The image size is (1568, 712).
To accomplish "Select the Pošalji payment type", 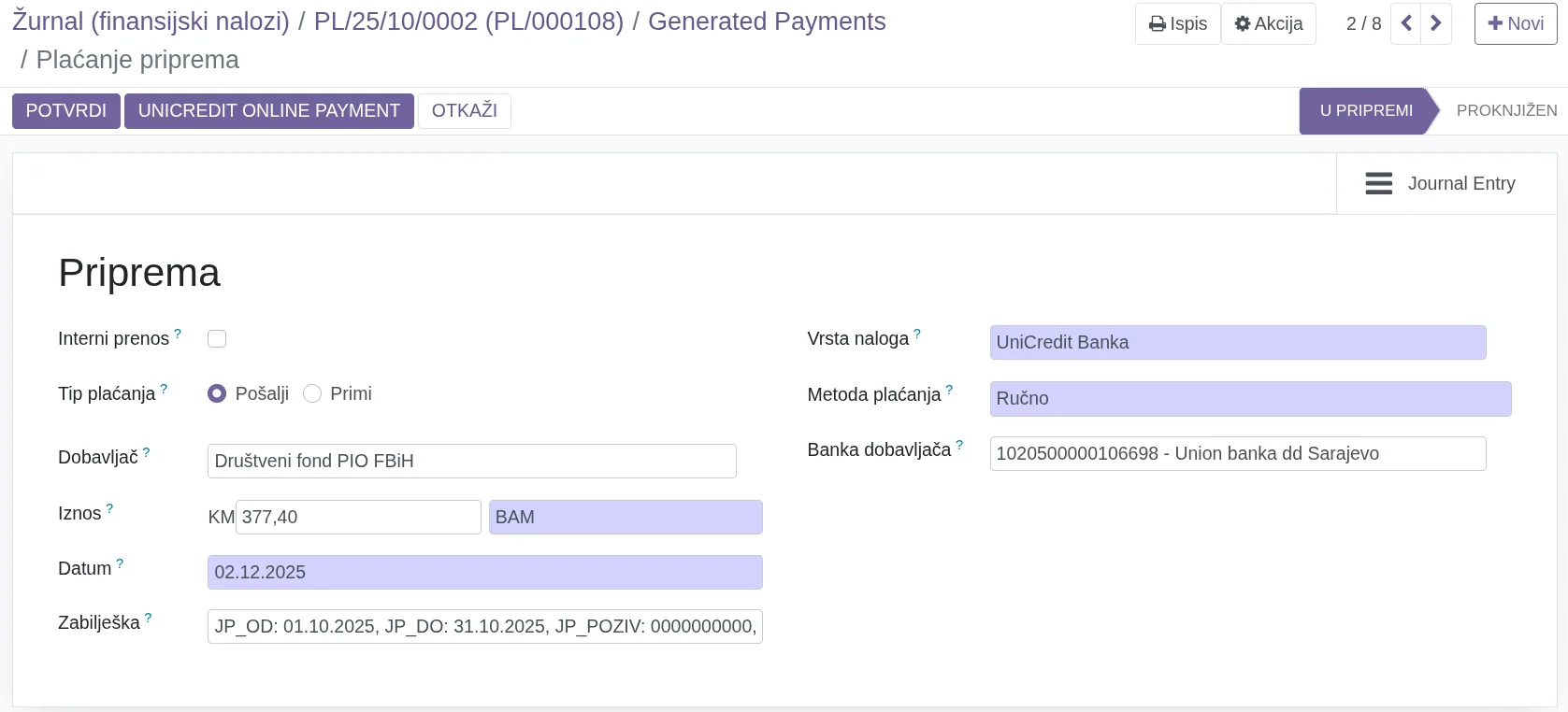I will 217,393.
